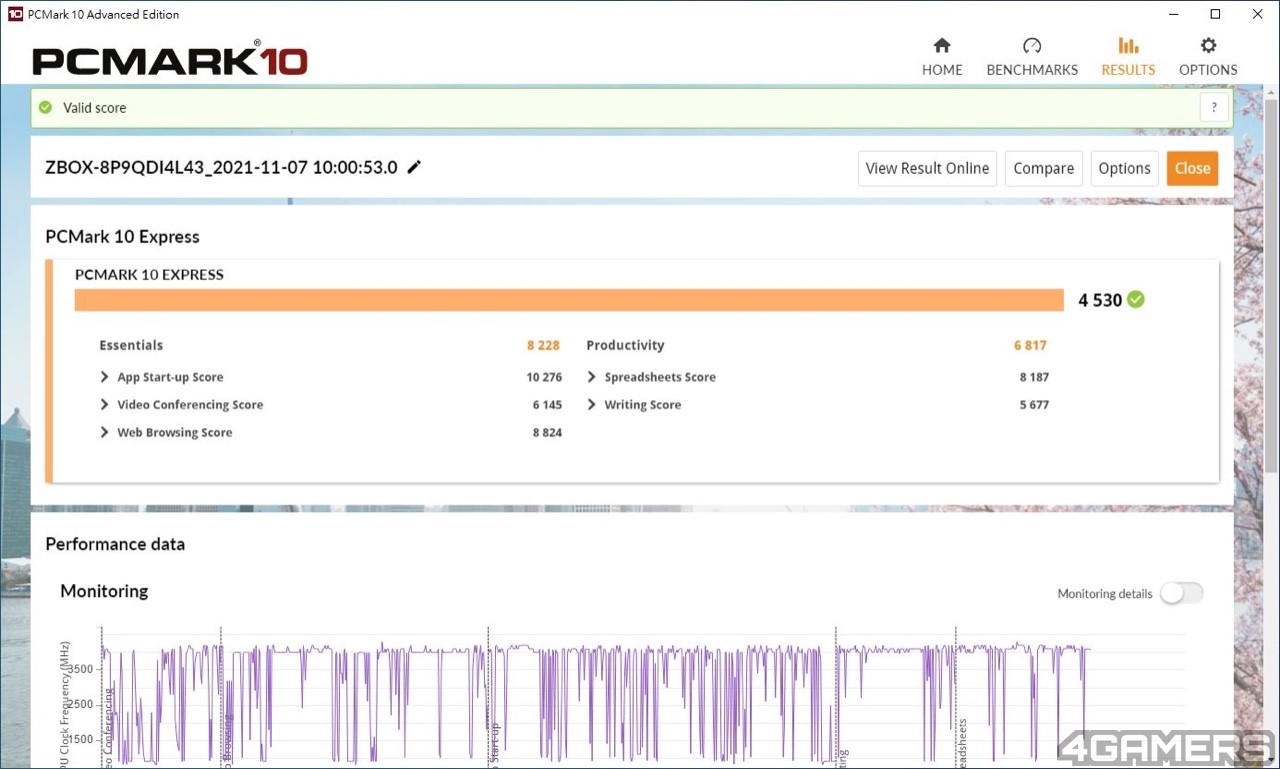Click the PCMark 10 title bar app icon
The image size is (1280, 769).
15,14
